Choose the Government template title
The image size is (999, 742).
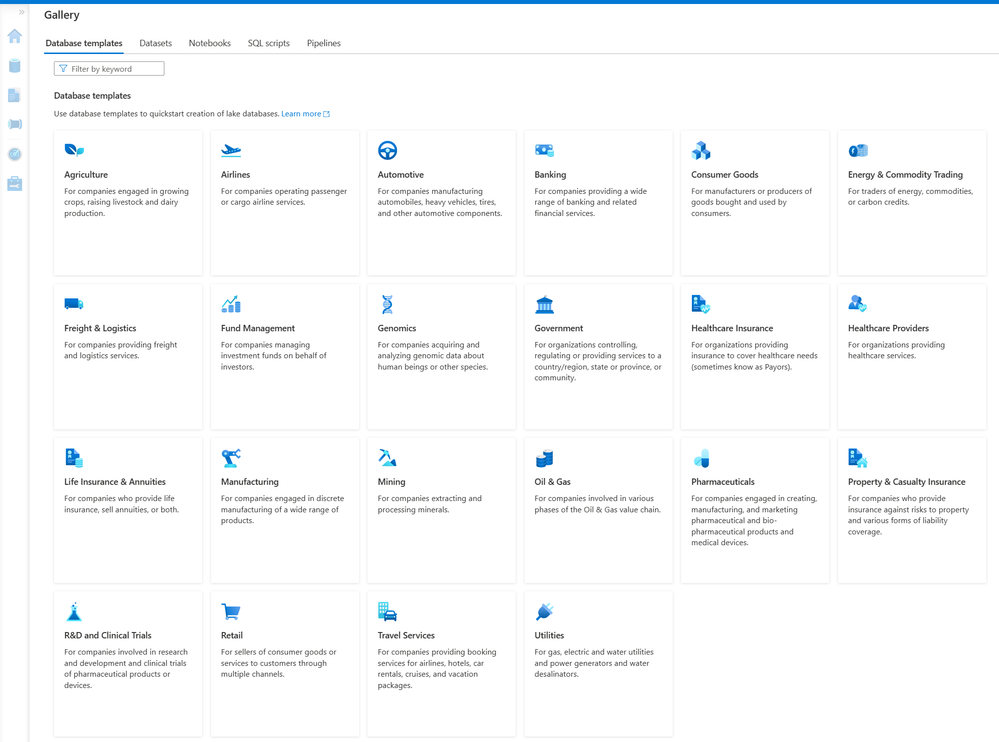pyautogui.click(x=558, y=328)
